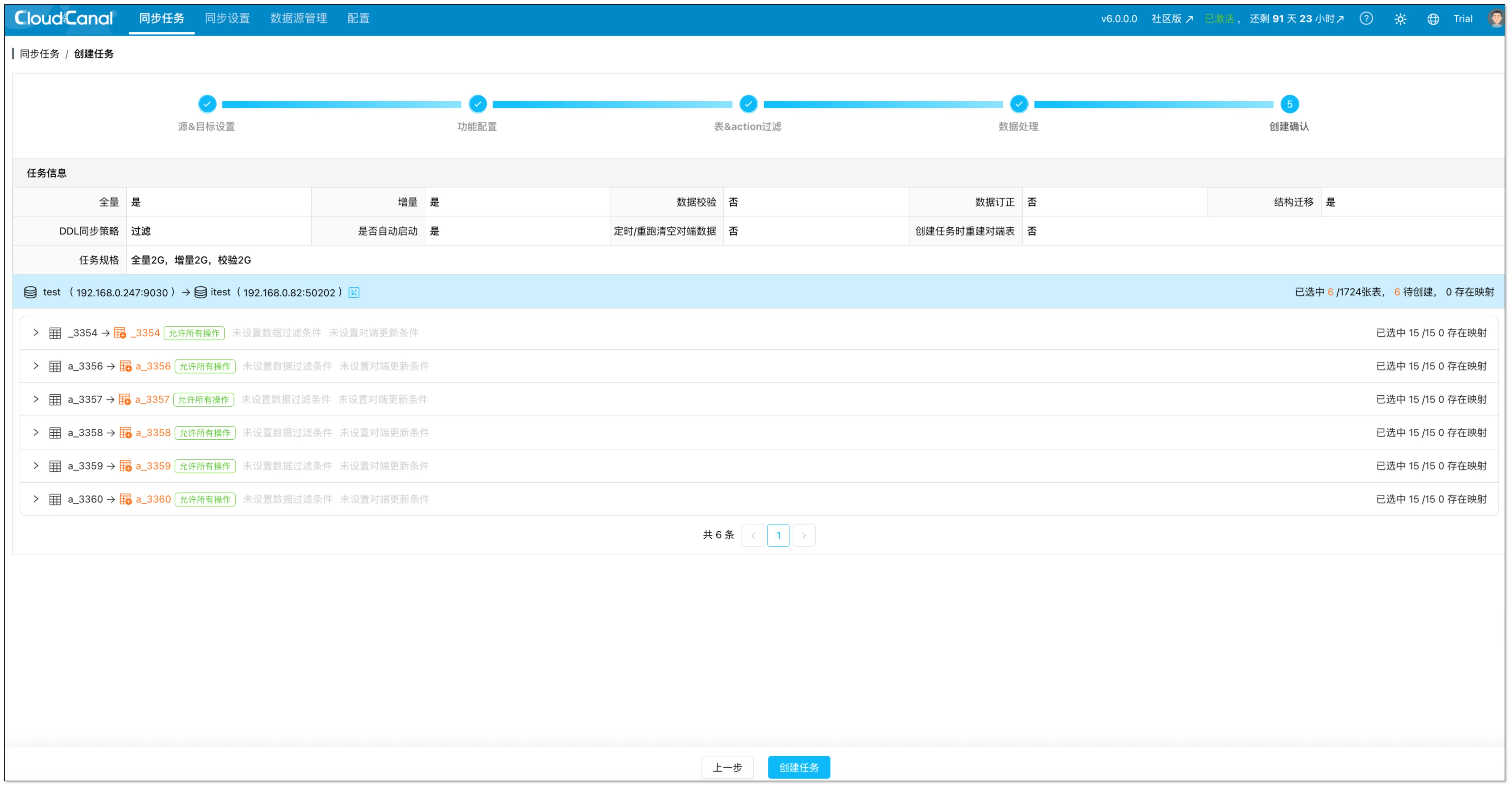The image size is (1512, 788).
Task: Click the version text v6.0.0.0
Action: 1119,19
